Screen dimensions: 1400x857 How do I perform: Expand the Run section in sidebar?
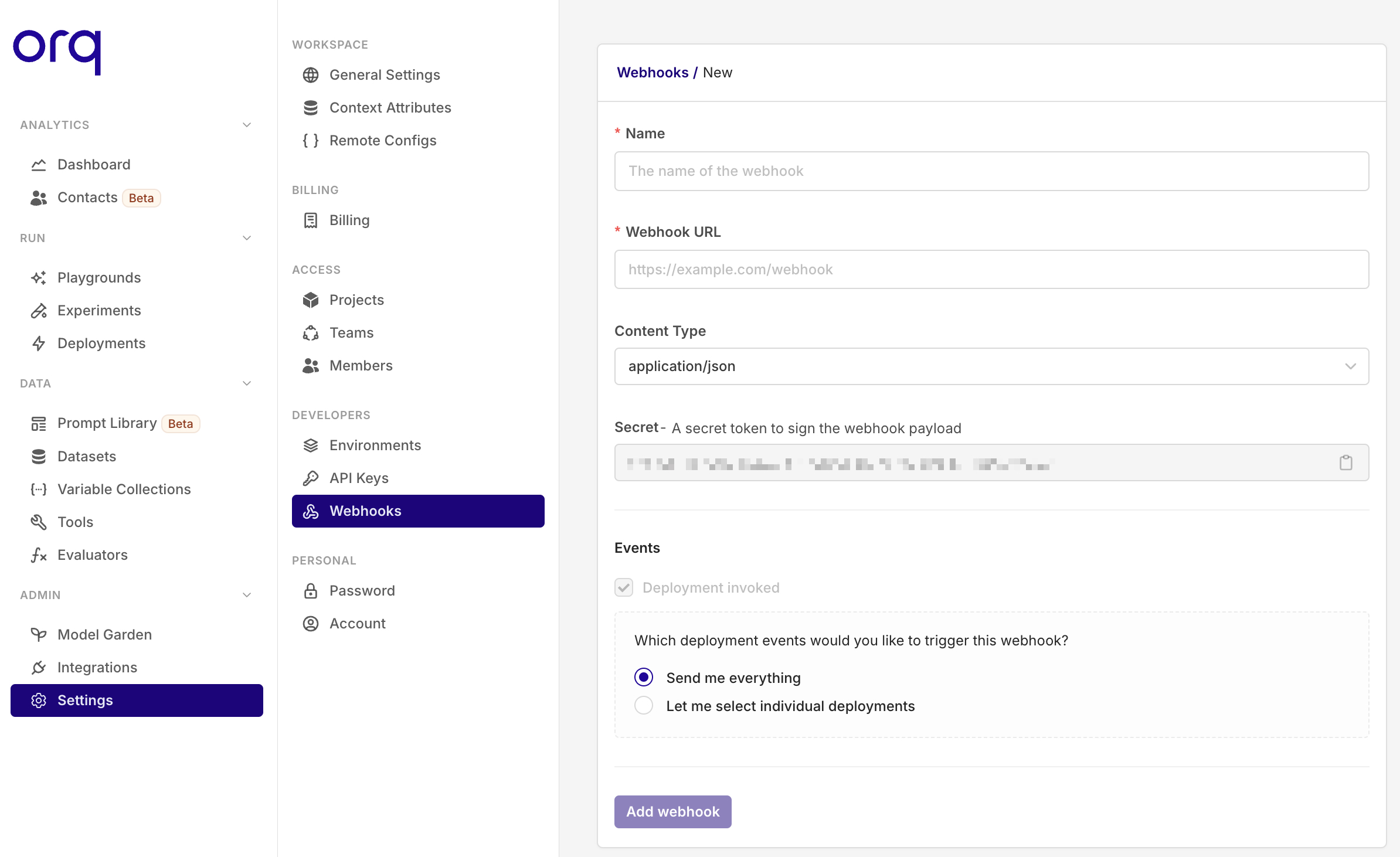pyautogui.click(x=246, y=238)
